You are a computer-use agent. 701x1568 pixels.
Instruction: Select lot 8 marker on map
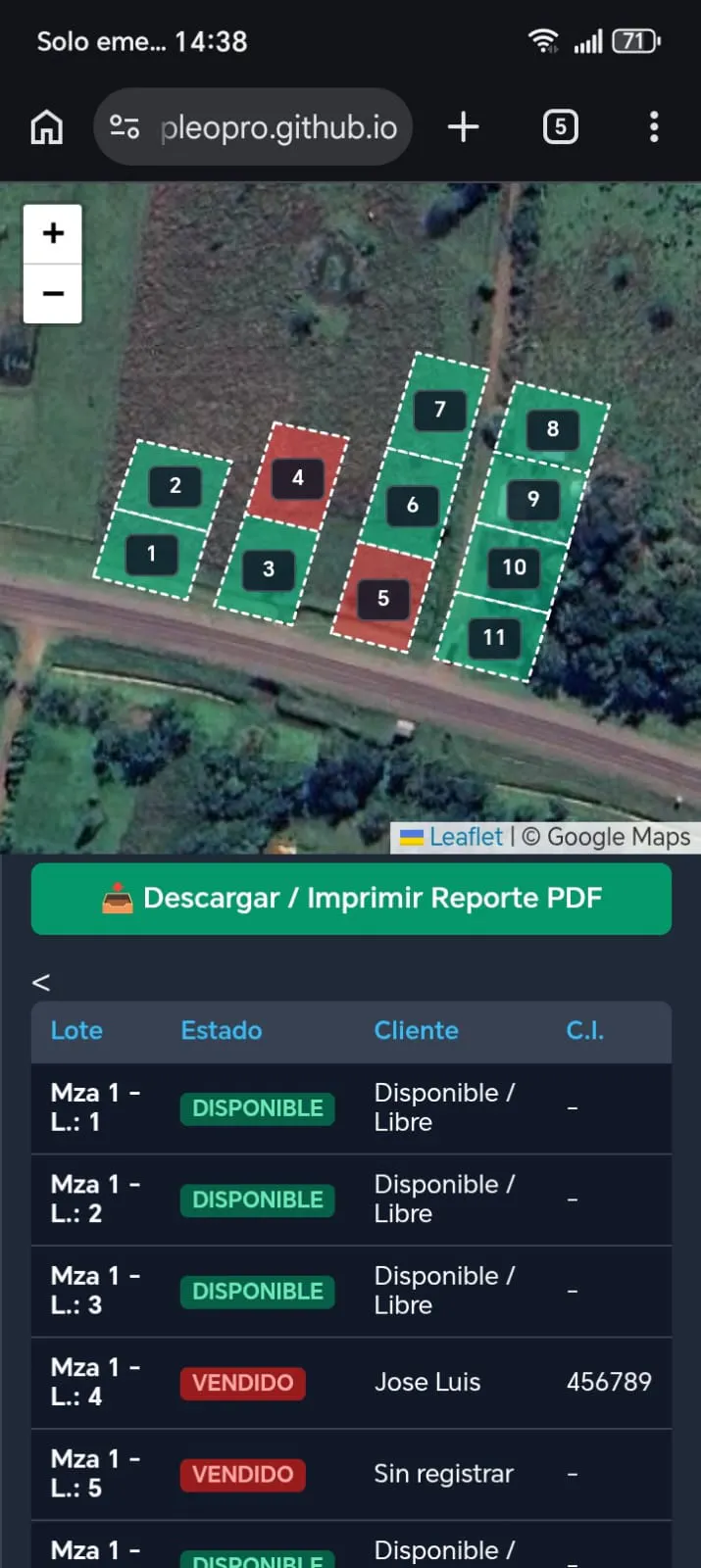[553, 428]
